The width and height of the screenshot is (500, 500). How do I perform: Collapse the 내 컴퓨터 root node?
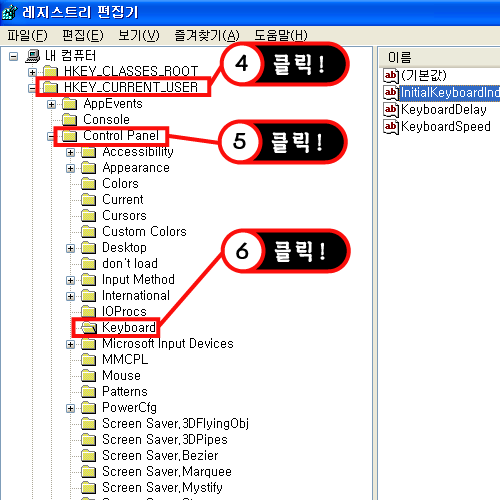click(x=13, y=56)
